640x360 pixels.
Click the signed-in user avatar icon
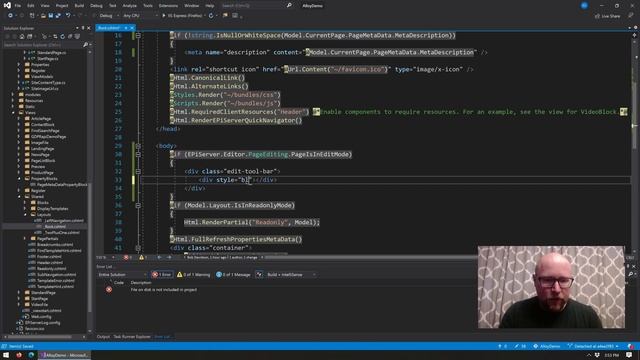(584, 5)
